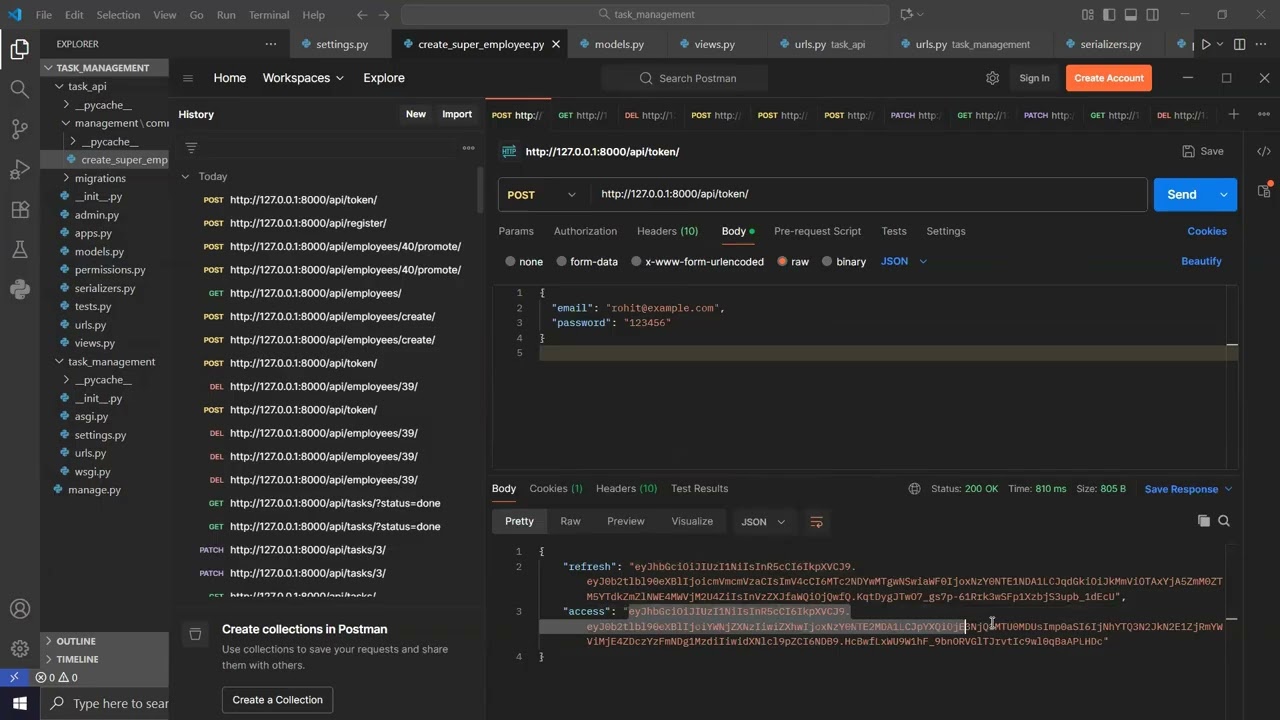Open the Search view in activity bar
The image size is (1280, 720).
coord(19,89)
